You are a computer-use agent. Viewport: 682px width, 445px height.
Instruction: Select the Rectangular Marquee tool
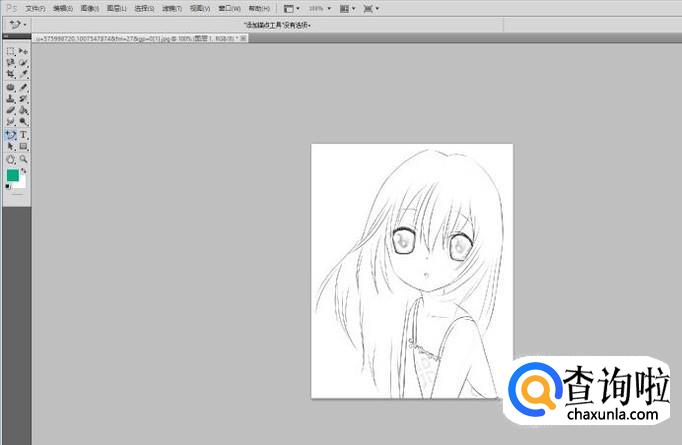[11, 51]
